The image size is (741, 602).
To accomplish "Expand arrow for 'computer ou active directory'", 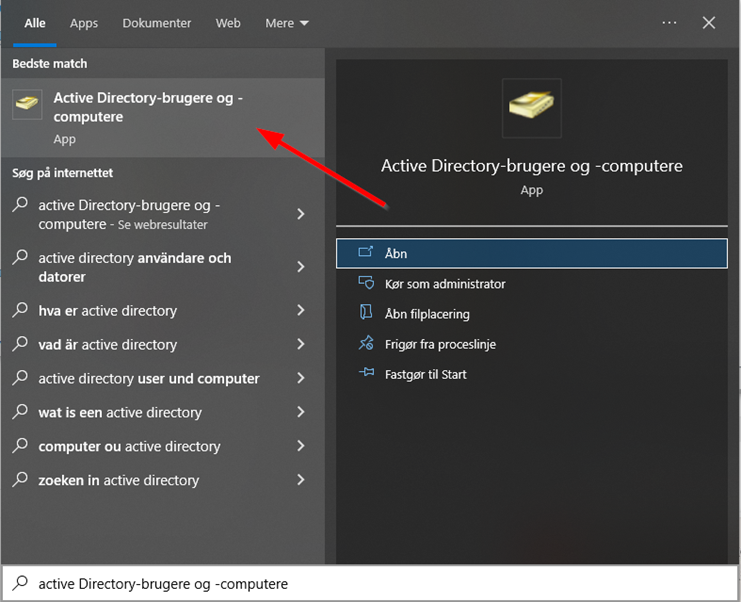I will pos(301,446).
